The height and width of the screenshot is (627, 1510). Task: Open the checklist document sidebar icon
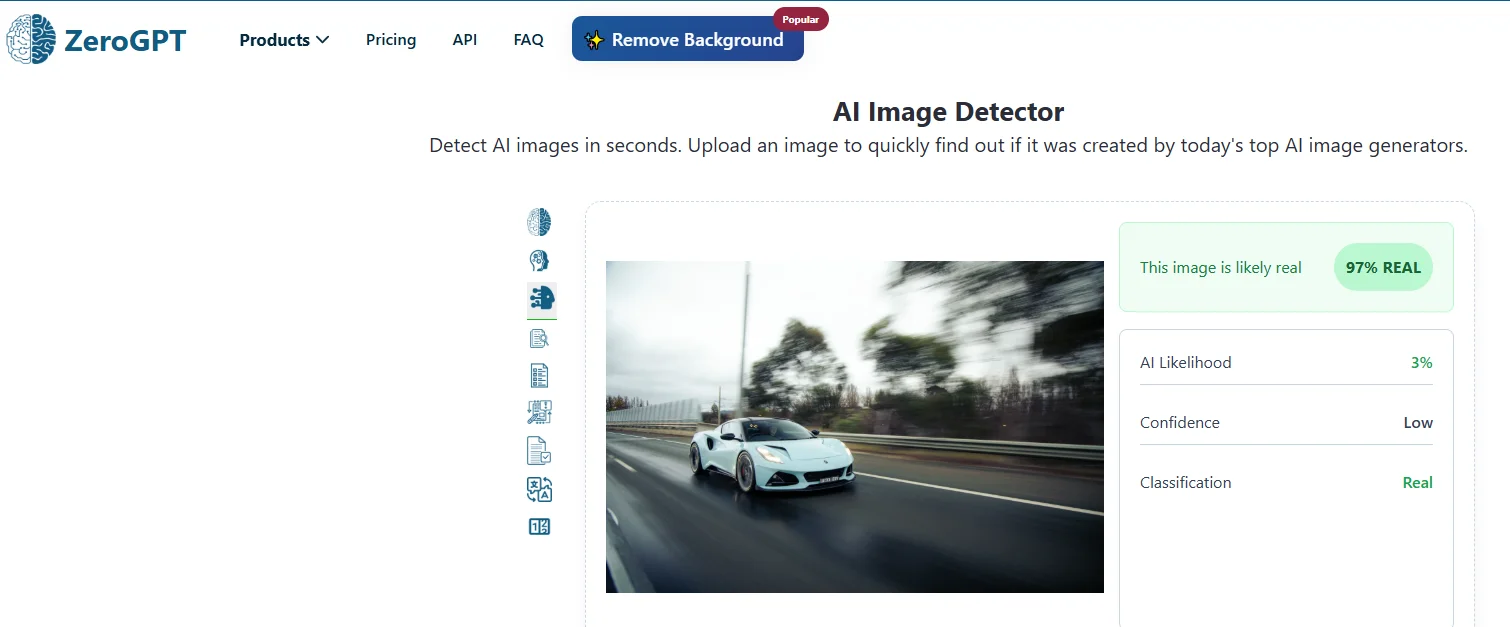coord(540,376)
